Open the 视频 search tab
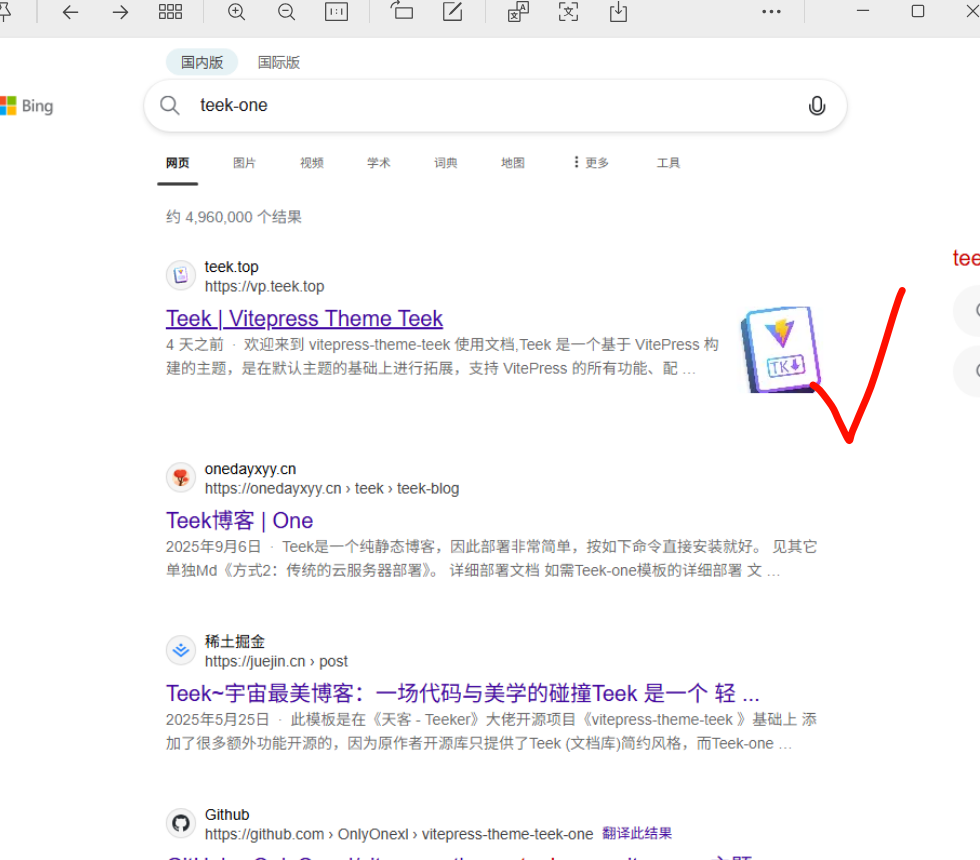 [x=312, y=163]
